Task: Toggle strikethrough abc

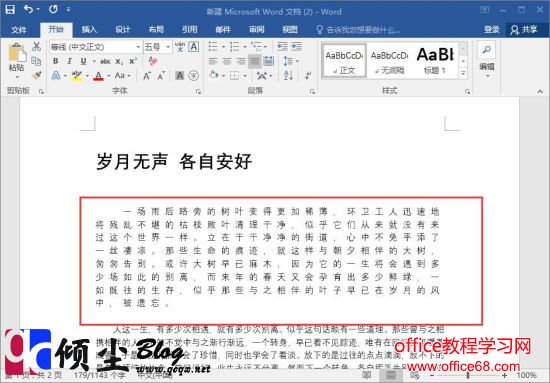Action: coord(105,61)
